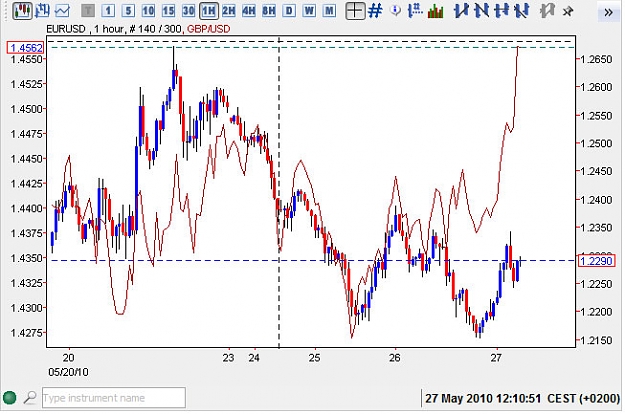Click the 1.4500 left axis value
Image resolution: width=625 pixels, height=414 pixels.
(26, 109)
